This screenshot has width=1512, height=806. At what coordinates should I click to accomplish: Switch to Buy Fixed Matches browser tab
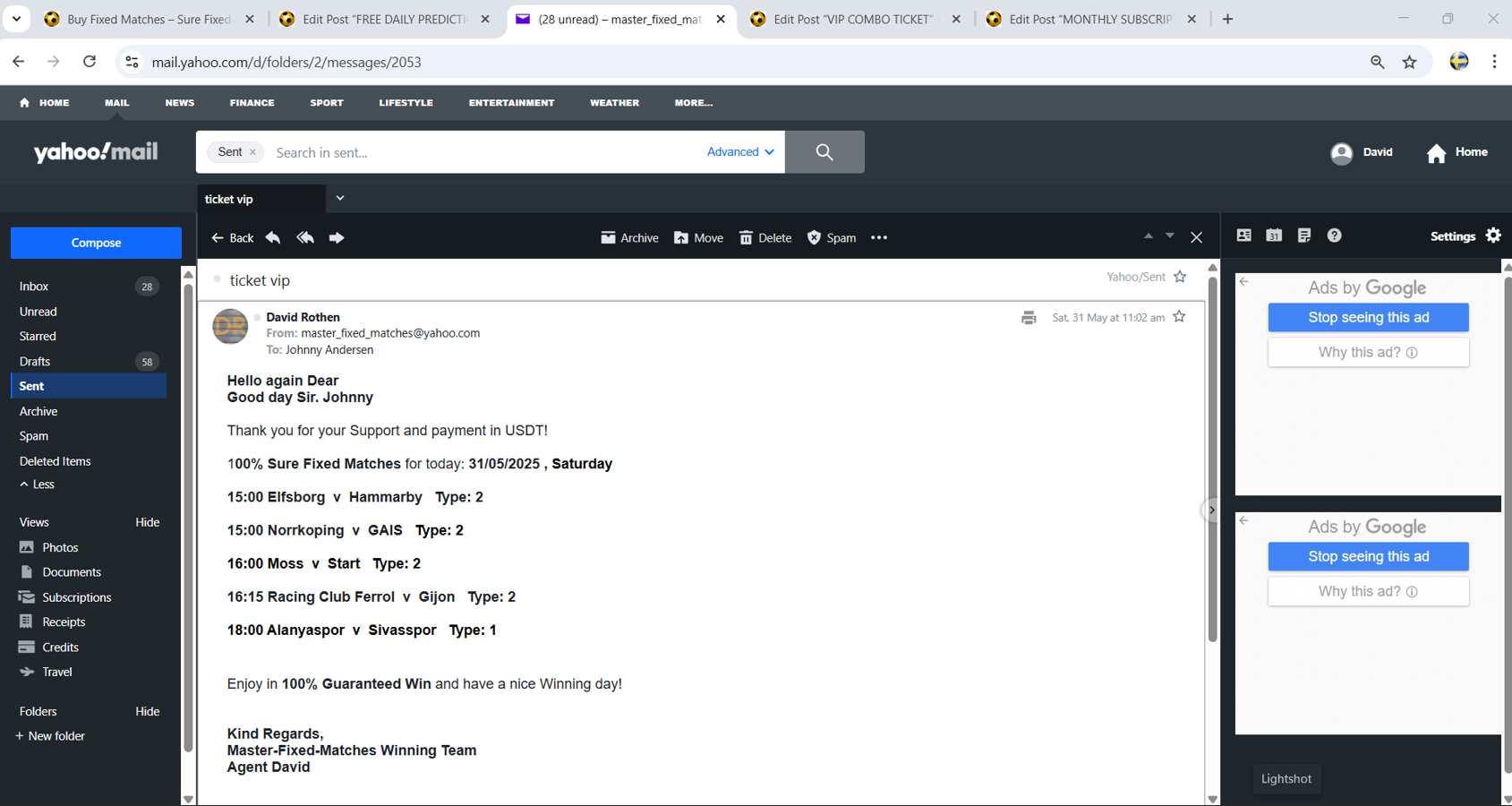149,19
